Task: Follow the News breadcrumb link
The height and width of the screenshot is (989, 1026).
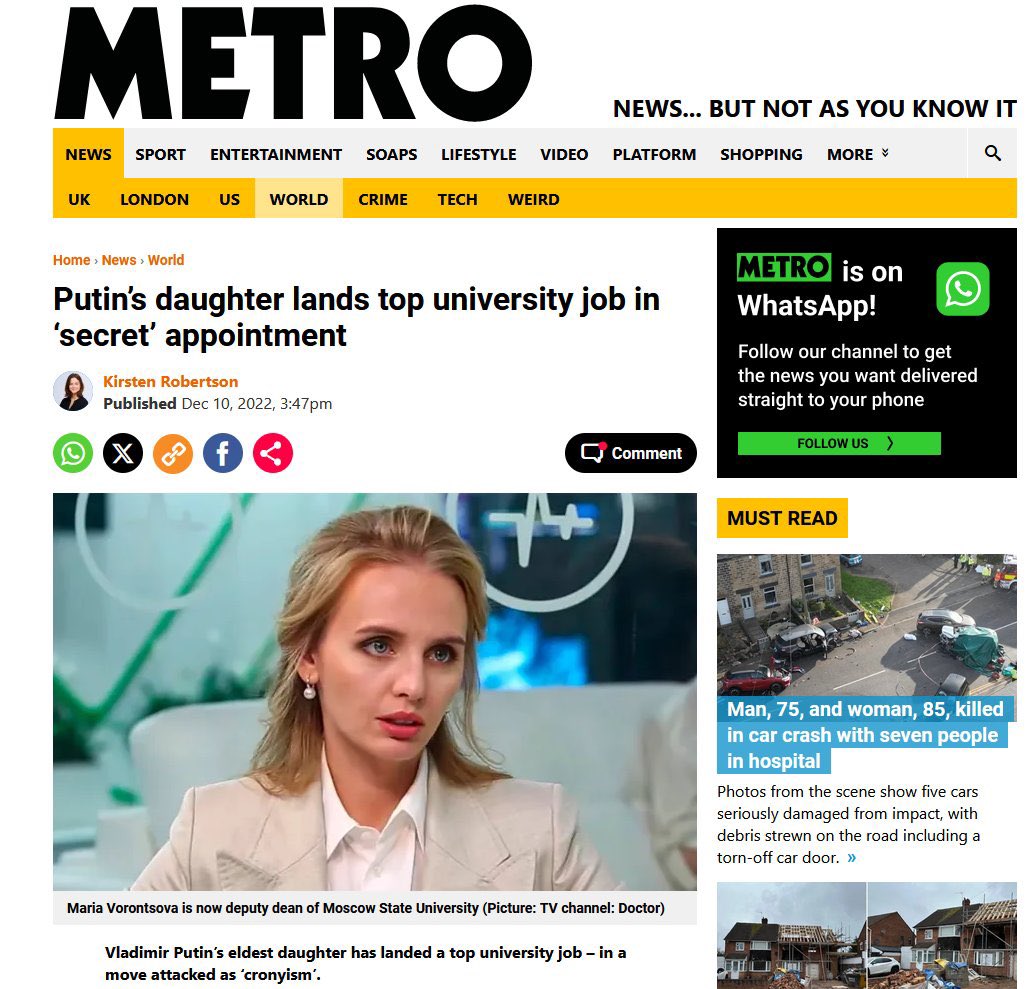Action: pos(118,260)
